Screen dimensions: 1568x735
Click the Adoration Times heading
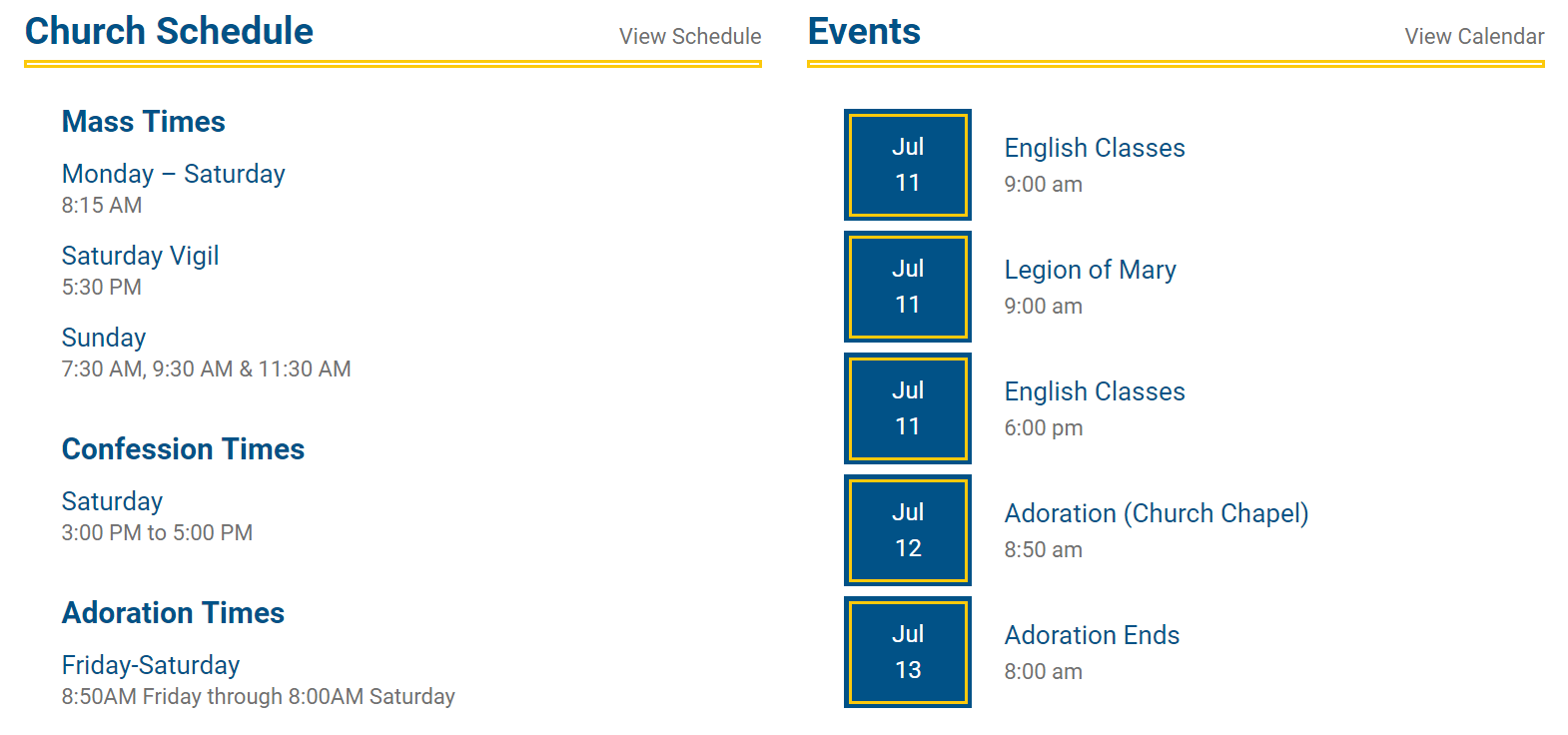click(x=173, y=613)
